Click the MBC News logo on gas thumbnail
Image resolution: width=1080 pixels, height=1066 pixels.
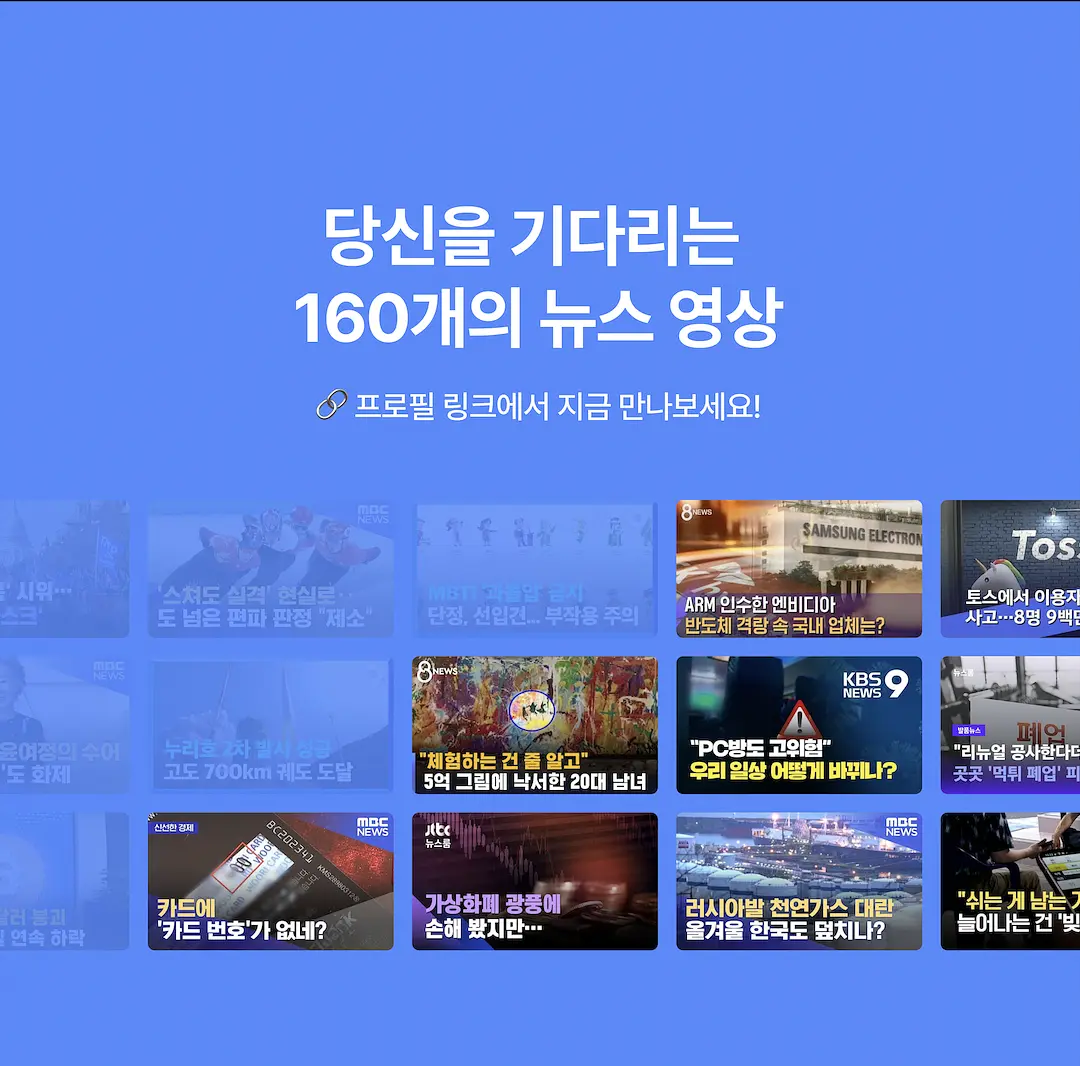click(x=901, y=827)
